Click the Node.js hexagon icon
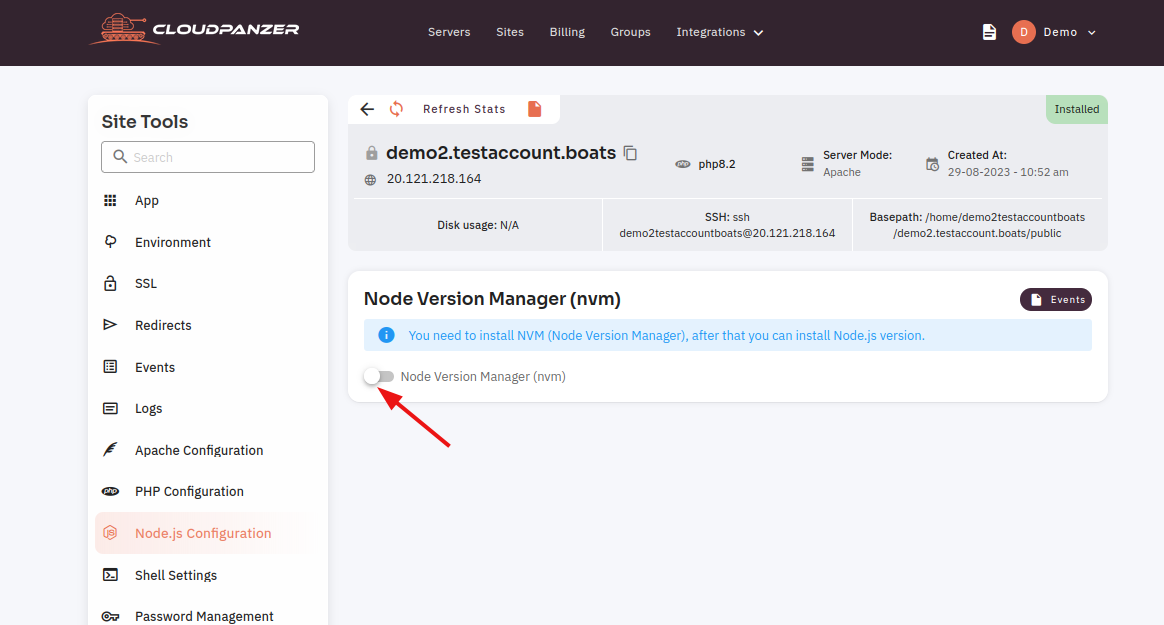This screenshot has height=625, width=1164. tap(110, 533)
